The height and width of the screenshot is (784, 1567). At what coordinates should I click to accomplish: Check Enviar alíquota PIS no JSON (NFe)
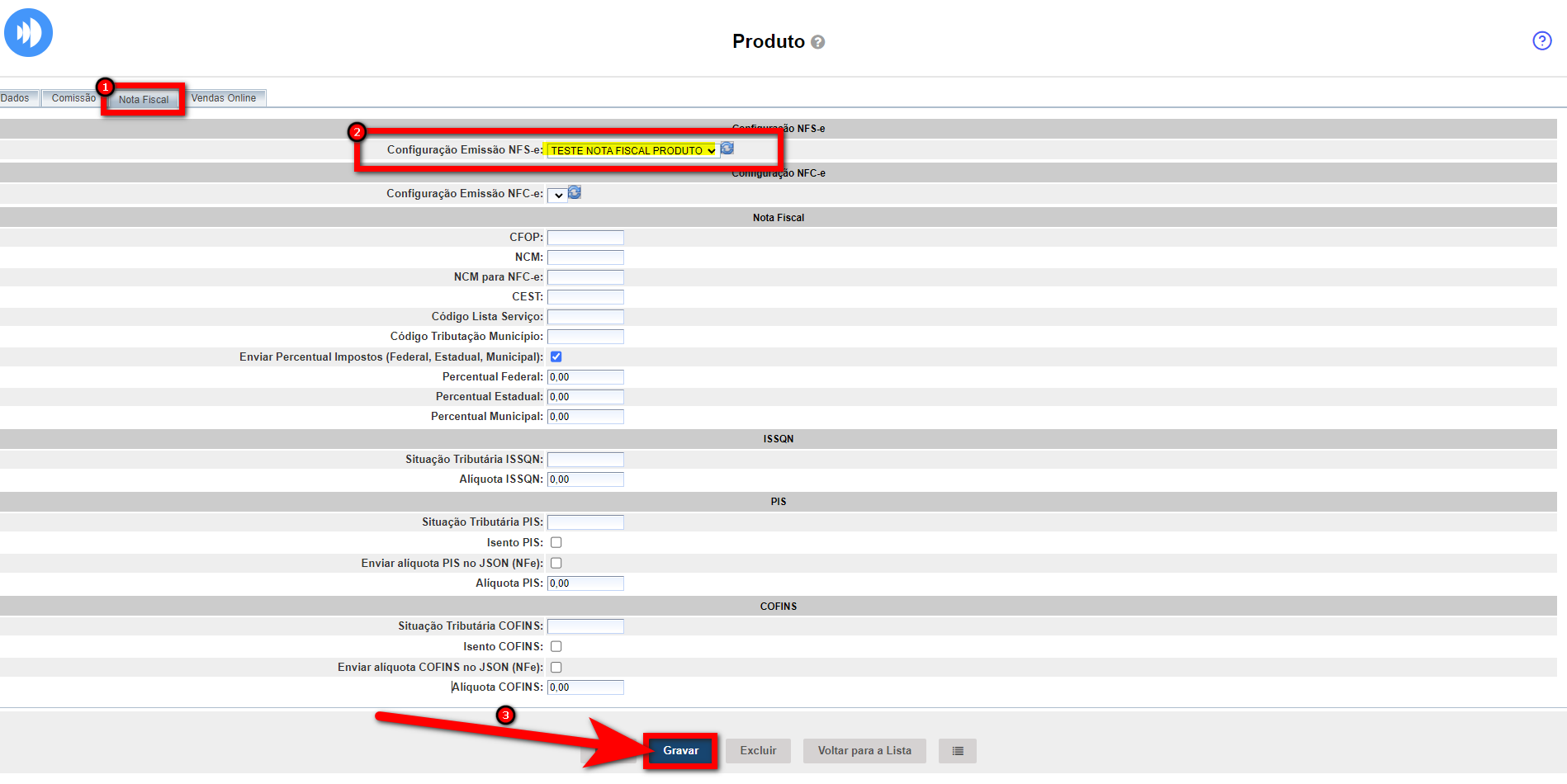click(556, 563)
